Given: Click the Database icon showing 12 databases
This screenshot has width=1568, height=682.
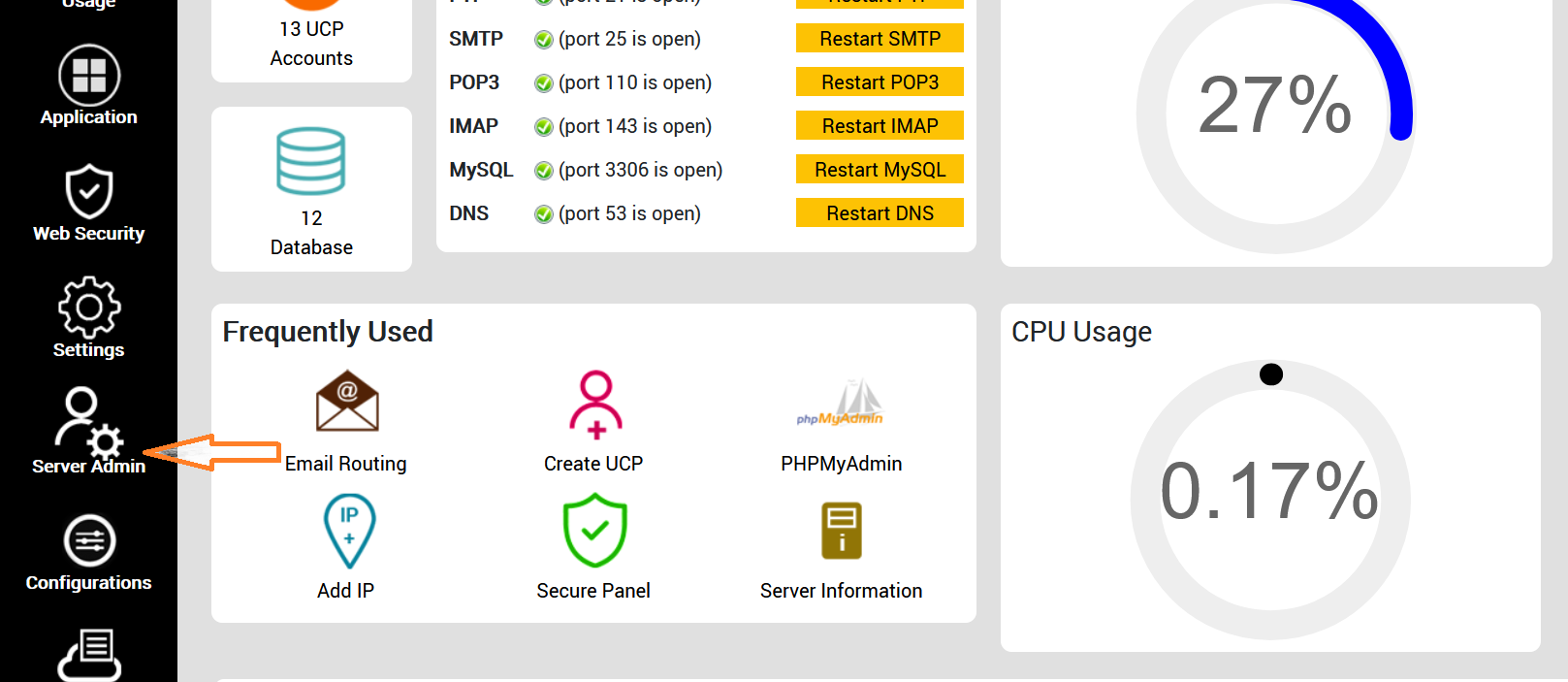Looking at the screenshot, I should [x=311, y=189].
